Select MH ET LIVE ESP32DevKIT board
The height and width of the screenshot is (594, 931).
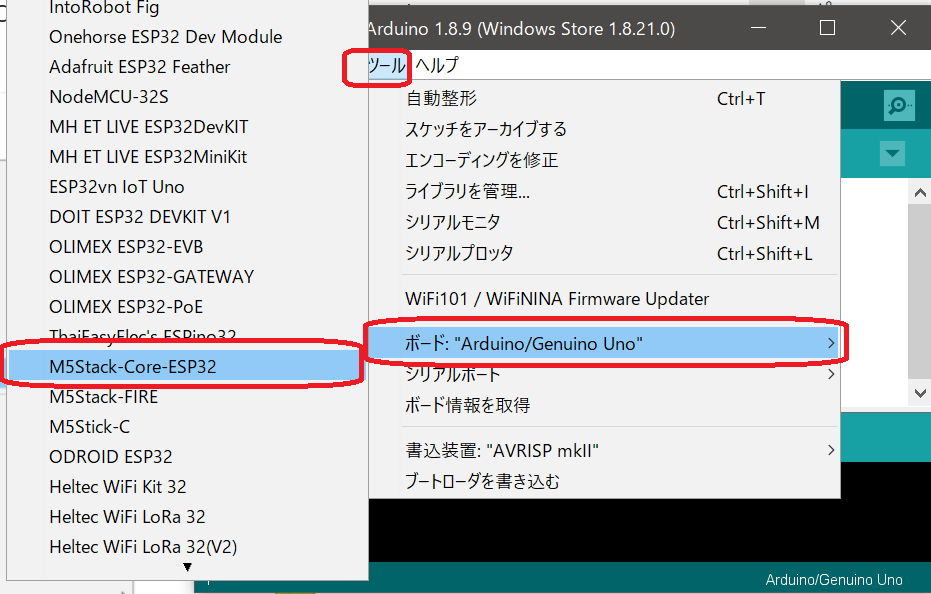187,127
